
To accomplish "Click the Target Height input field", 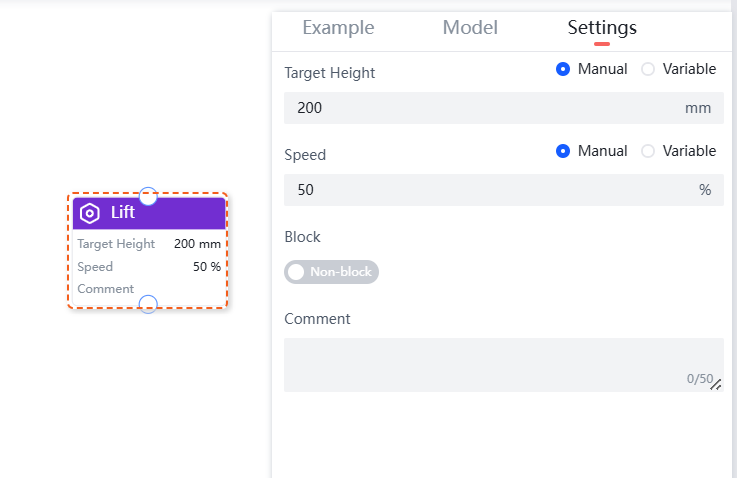I will (480, 108).
